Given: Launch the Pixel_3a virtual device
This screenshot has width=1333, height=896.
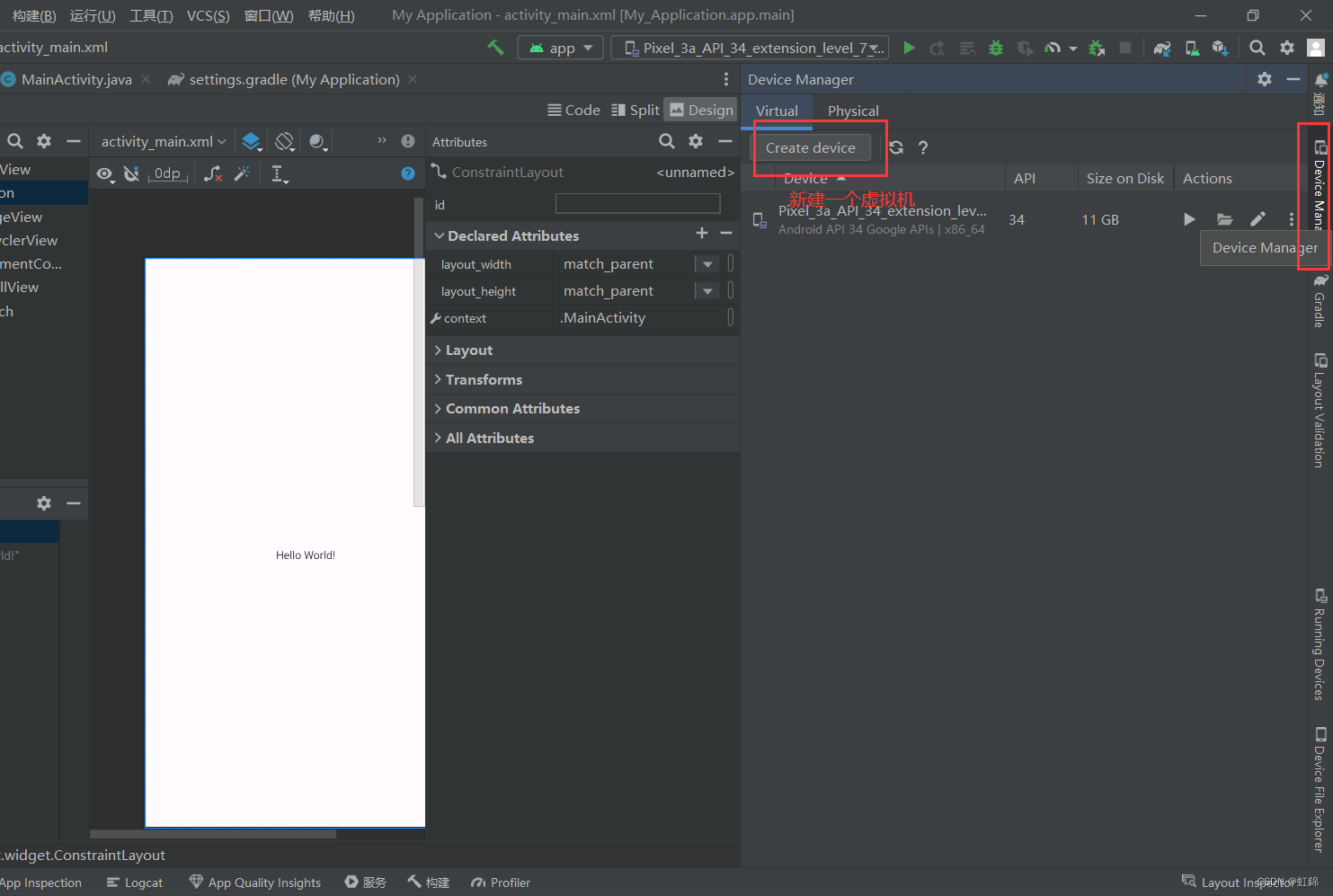Looking at the screenshot, I should pos(1188,219).
